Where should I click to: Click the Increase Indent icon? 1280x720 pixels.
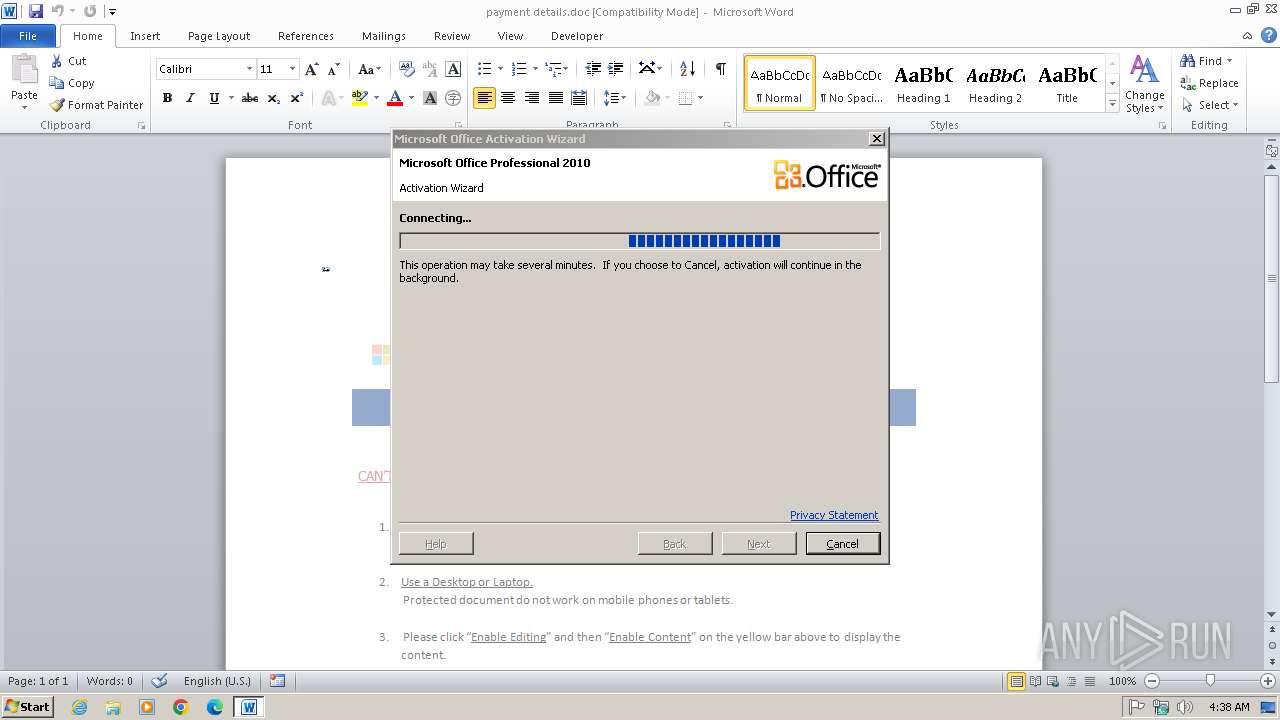point(616,69)
